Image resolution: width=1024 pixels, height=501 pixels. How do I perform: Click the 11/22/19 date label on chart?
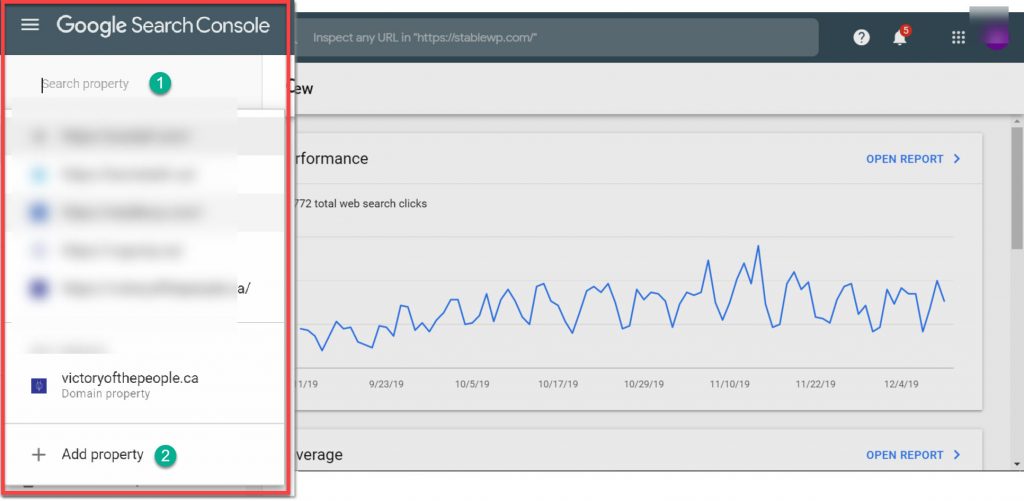tap(816, 384)
